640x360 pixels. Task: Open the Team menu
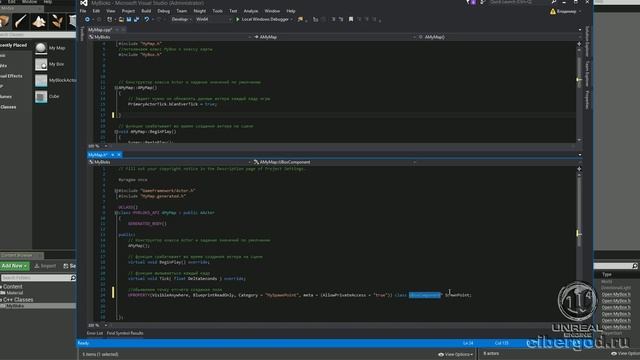pos(182,11)
